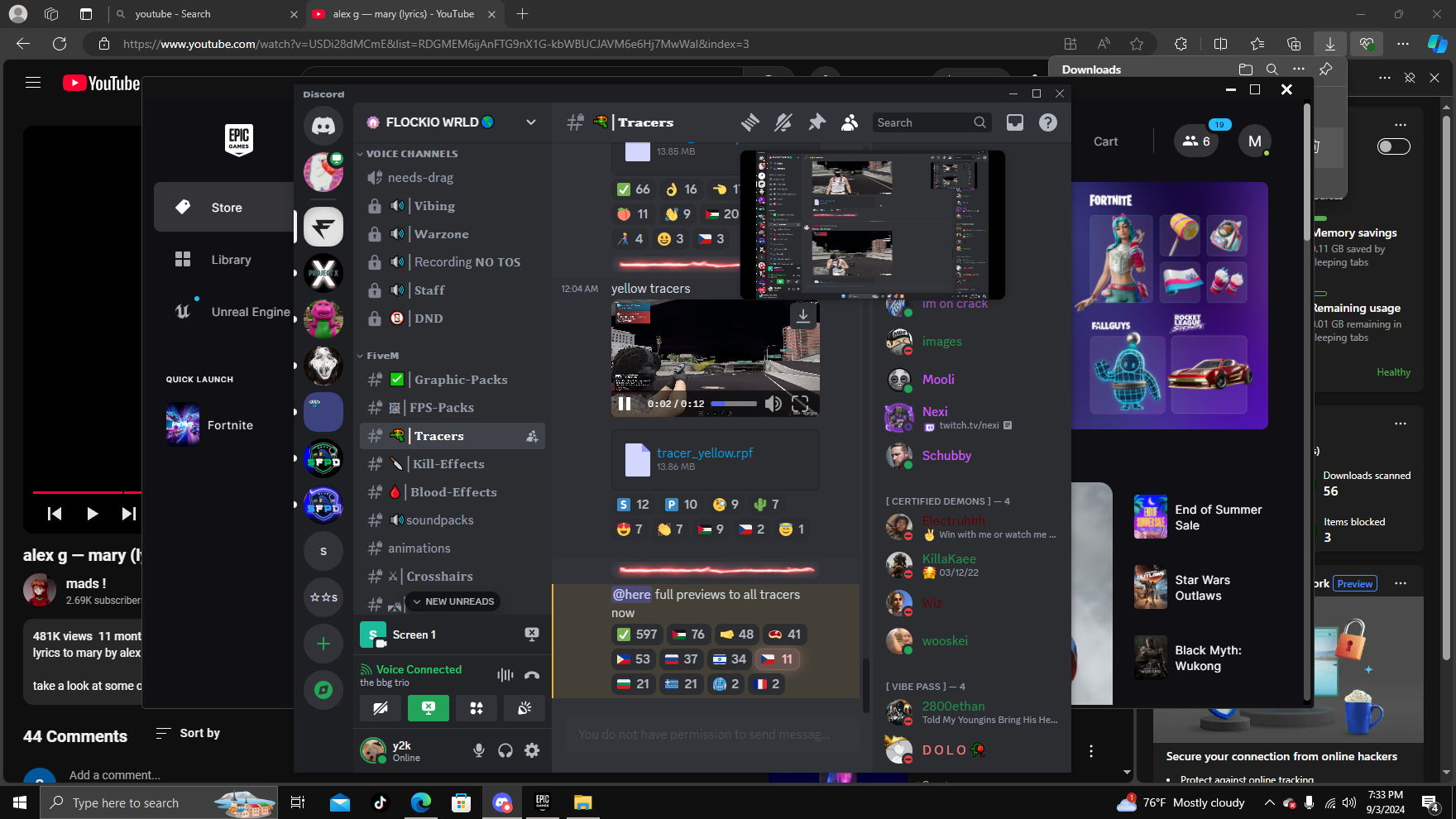
Task: Toggle the Discord member list
Action: (x=850, y=122)
